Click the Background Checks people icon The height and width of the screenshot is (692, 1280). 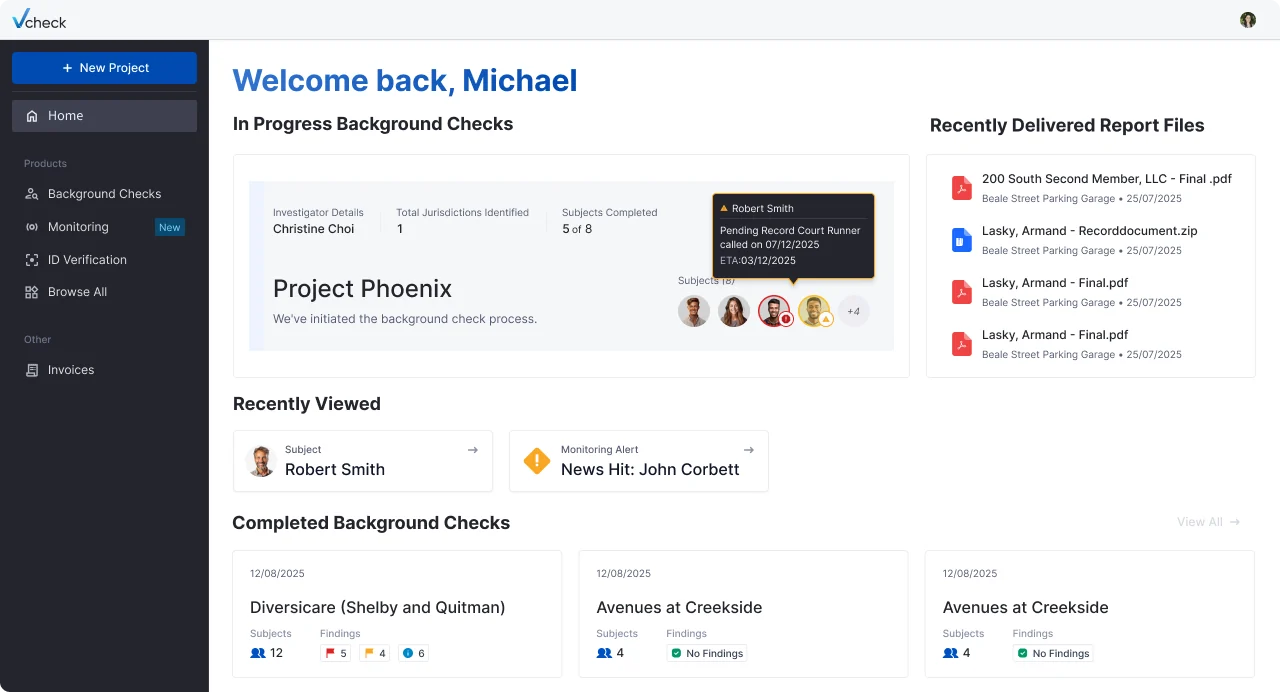pyautogui.click(x=32, y=194)
